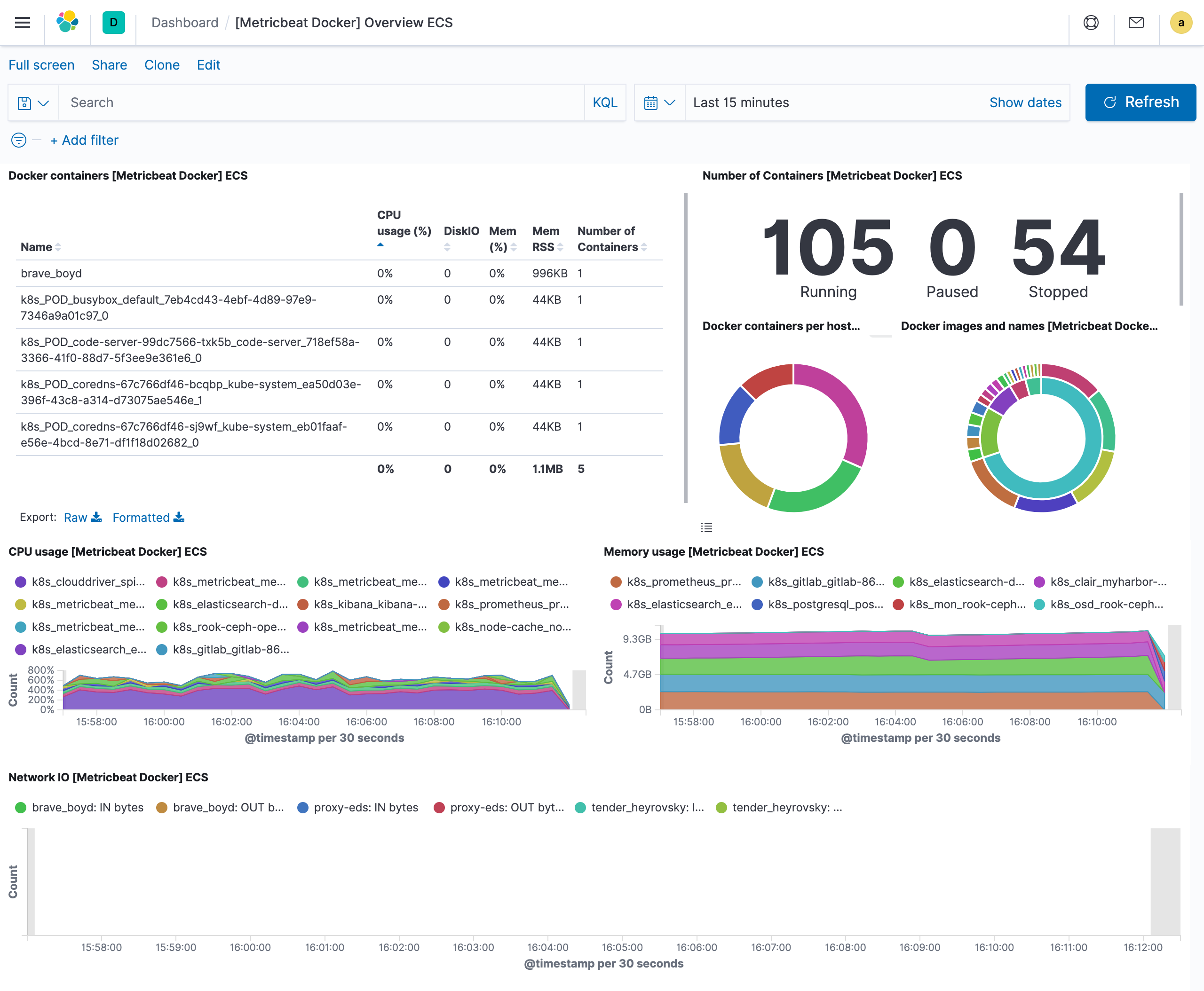Toggle proxy-eds: IN bytes legend swatch
This screenshot has height=991, width=1204.
(303, 807)
